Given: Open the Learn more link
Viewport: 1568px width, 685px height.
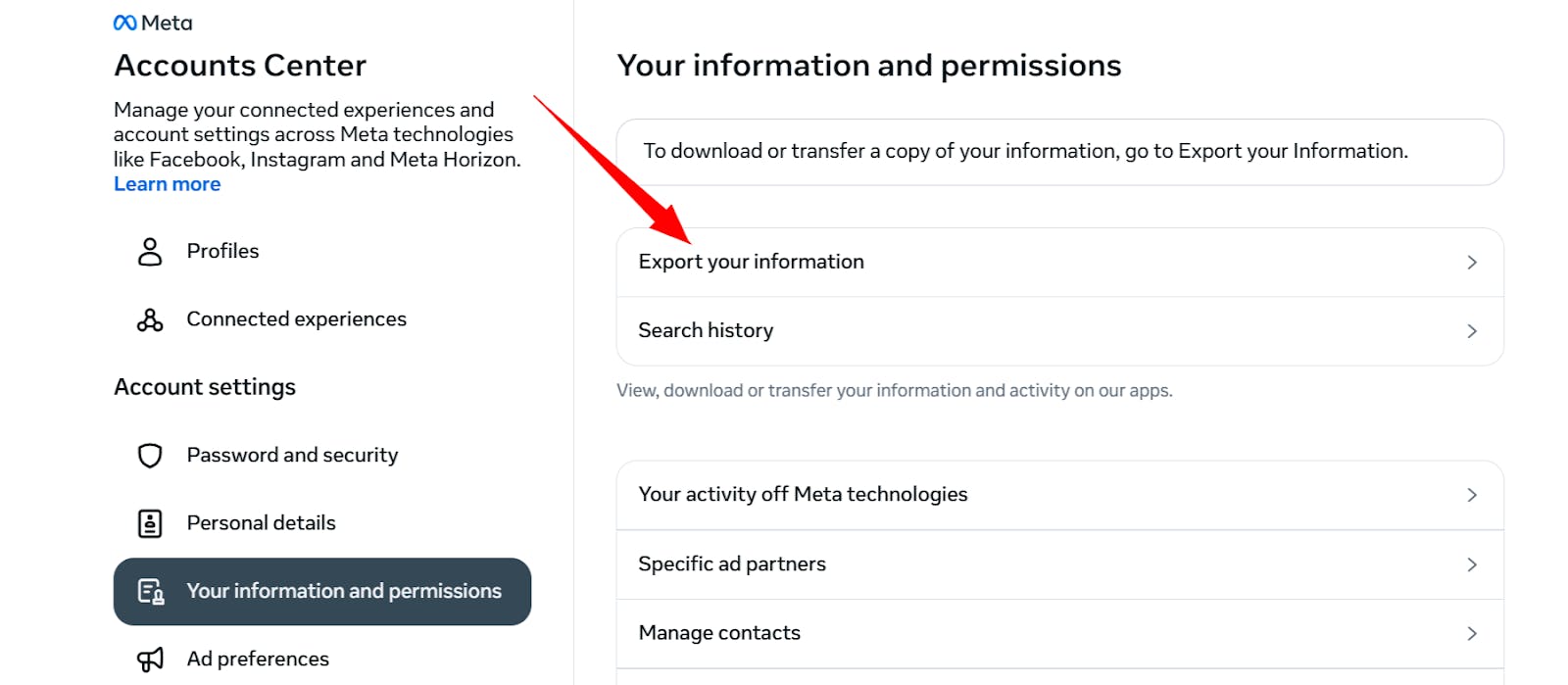Looking at the screenshot, I should (x=167, y=184).
